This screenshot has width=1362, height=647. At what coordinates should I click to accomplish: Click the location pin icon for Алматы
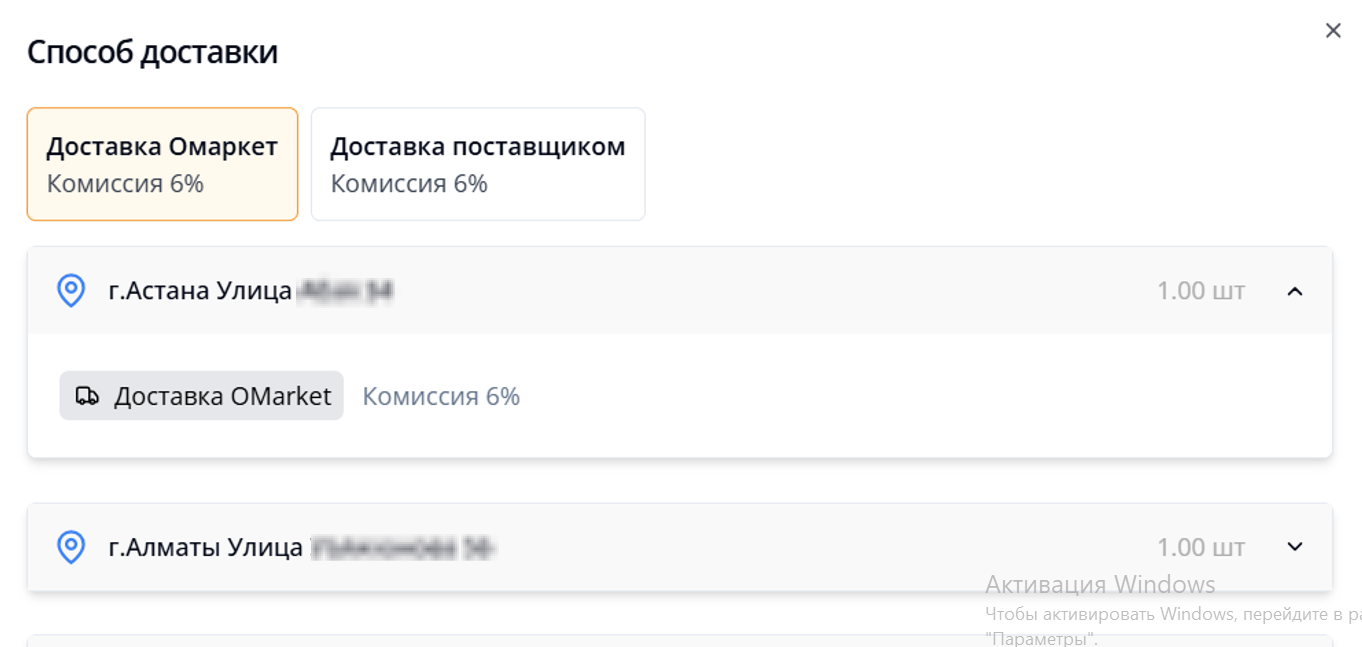coord(71,547)
